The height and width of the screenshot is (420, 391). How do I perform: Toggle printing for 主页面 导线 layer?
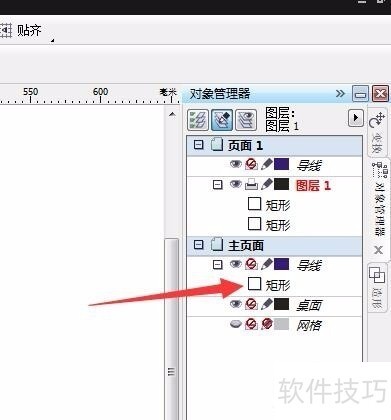coord(251,264)
